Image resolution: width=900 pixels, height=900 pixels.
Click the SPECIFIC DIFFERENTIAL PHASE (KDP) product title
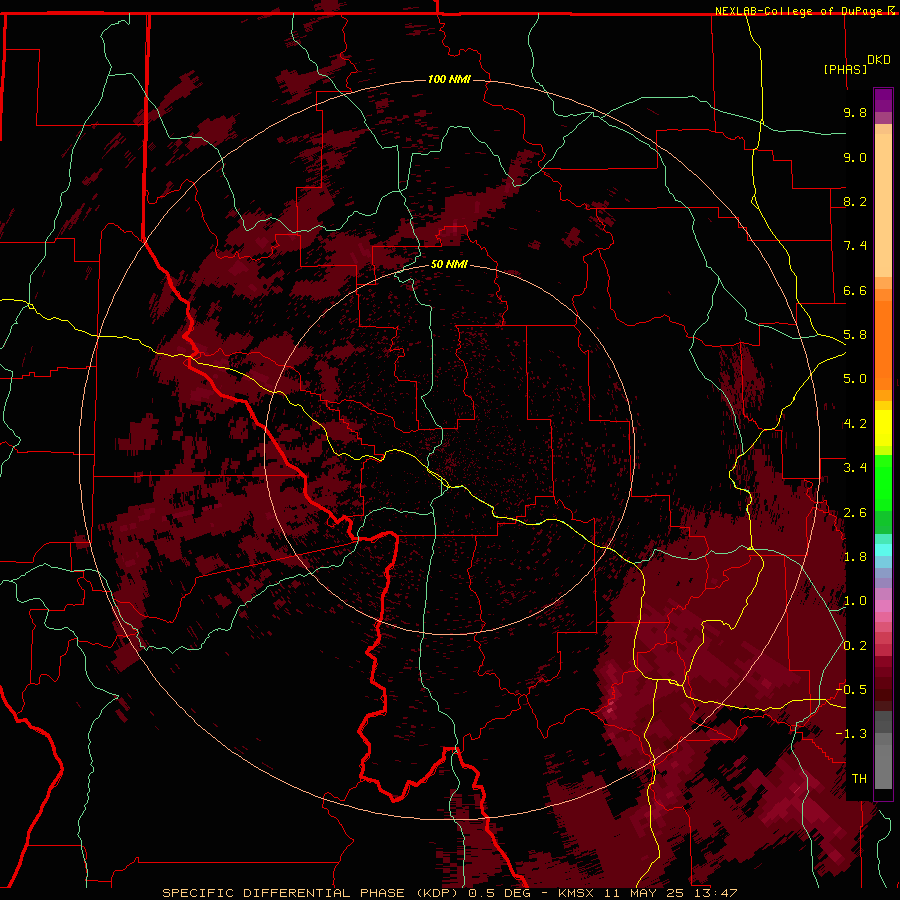[x=313, y=893]
